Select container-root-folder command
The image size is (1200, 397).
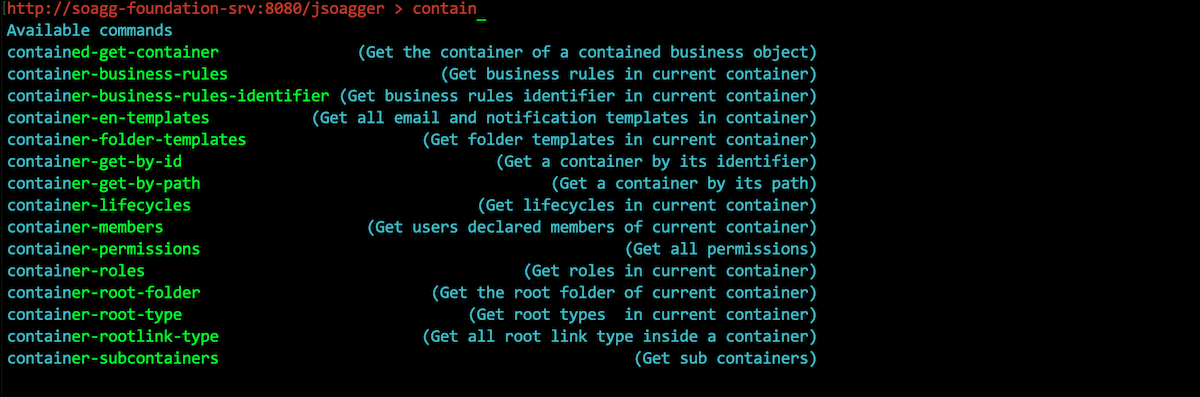click(103, 293)
